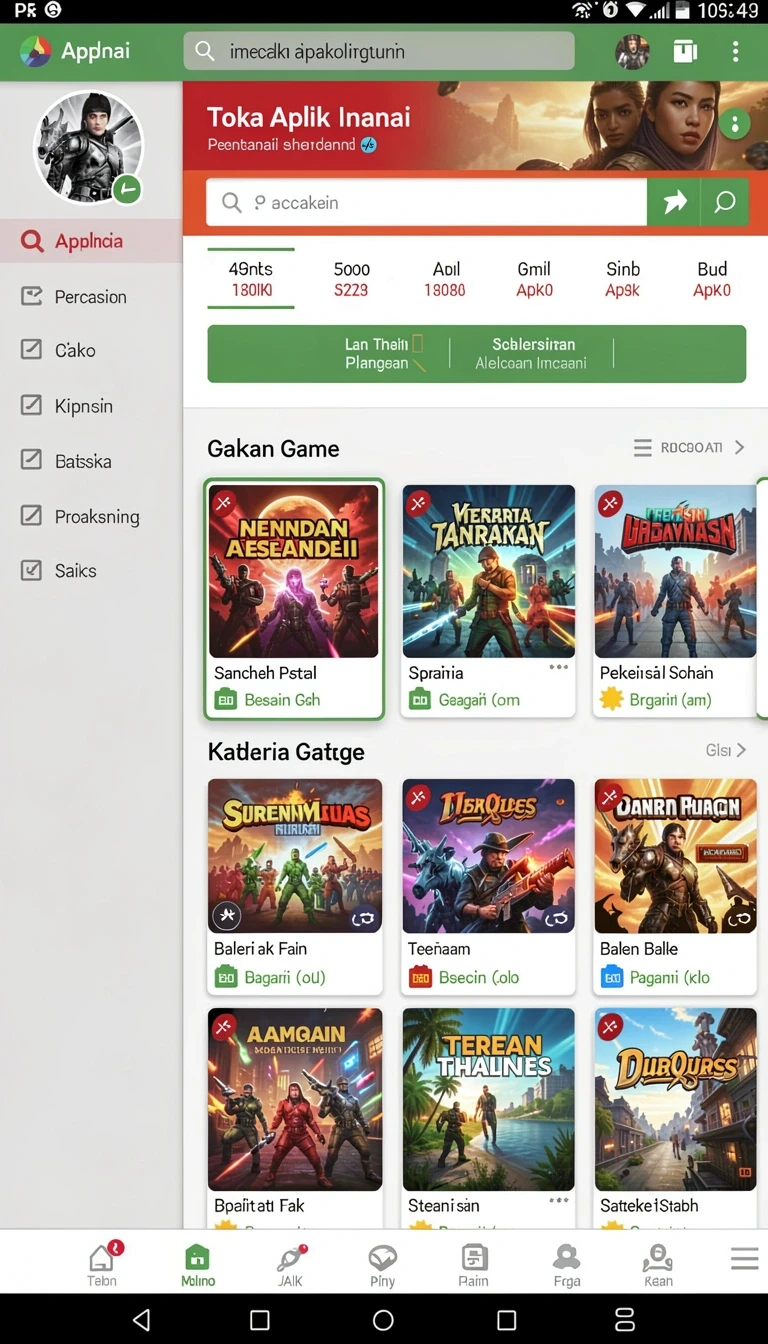Open the Appnai logo icon
This screenshot has width=768, height=1344.
point(35,51)
